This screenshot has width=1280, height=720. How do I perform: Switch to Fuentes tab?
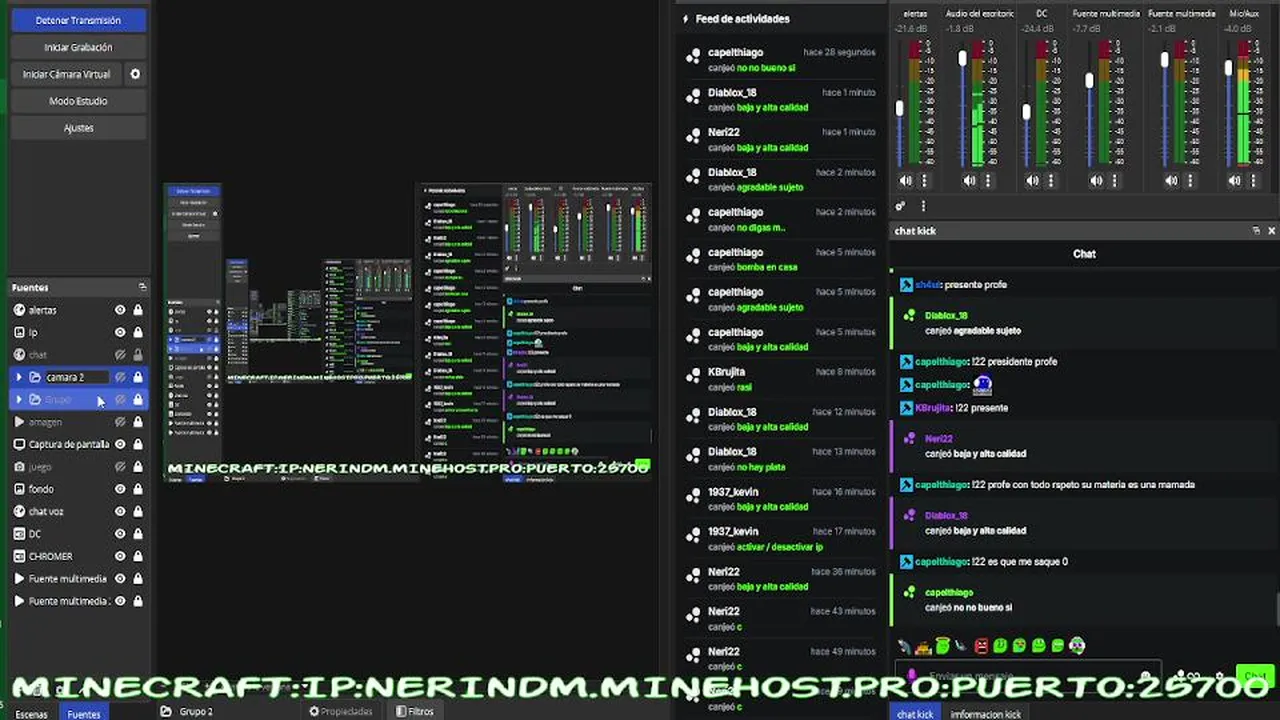[84, 713]
